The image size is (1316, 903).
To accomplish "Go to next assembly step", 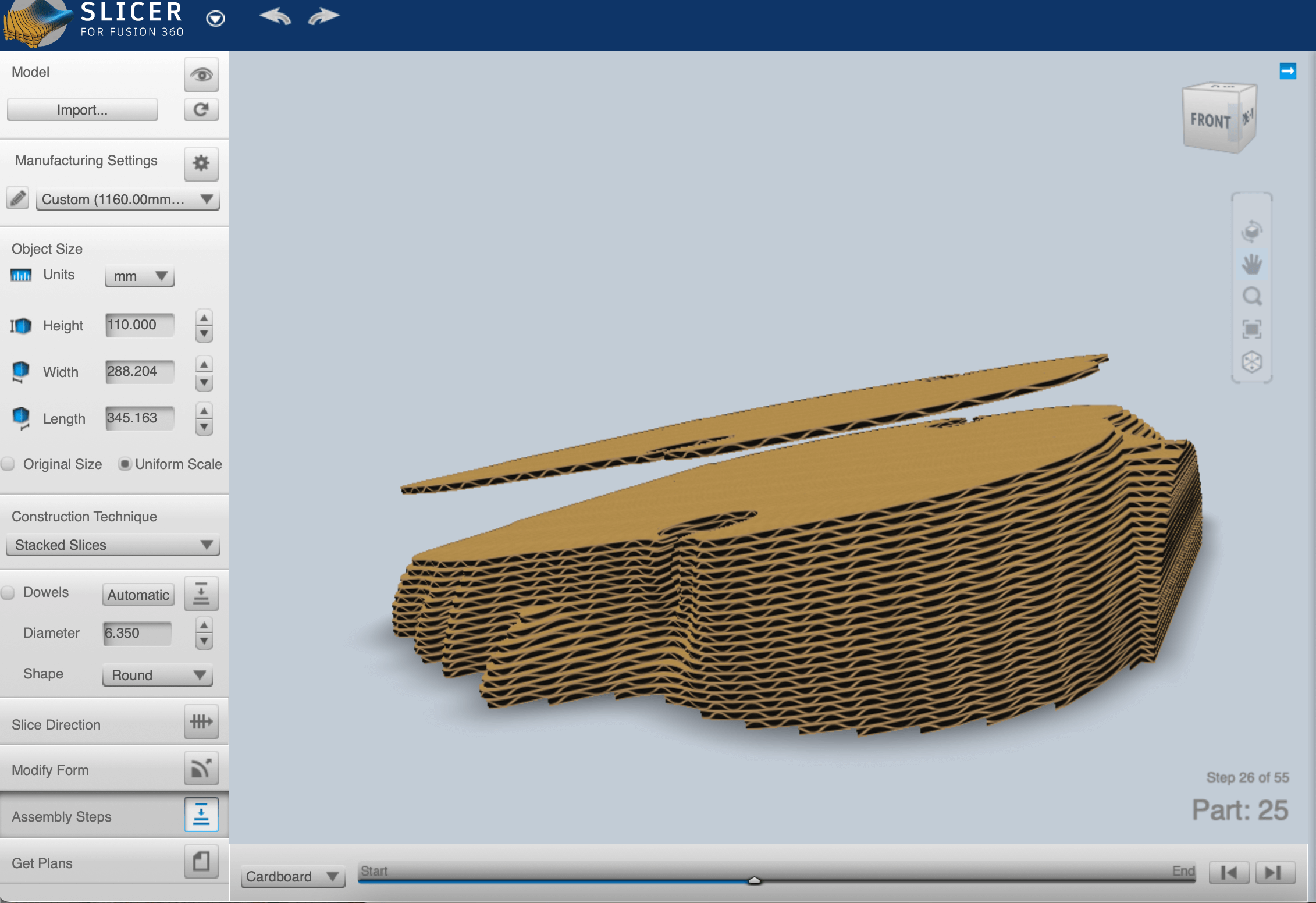I will point(1275,873).
